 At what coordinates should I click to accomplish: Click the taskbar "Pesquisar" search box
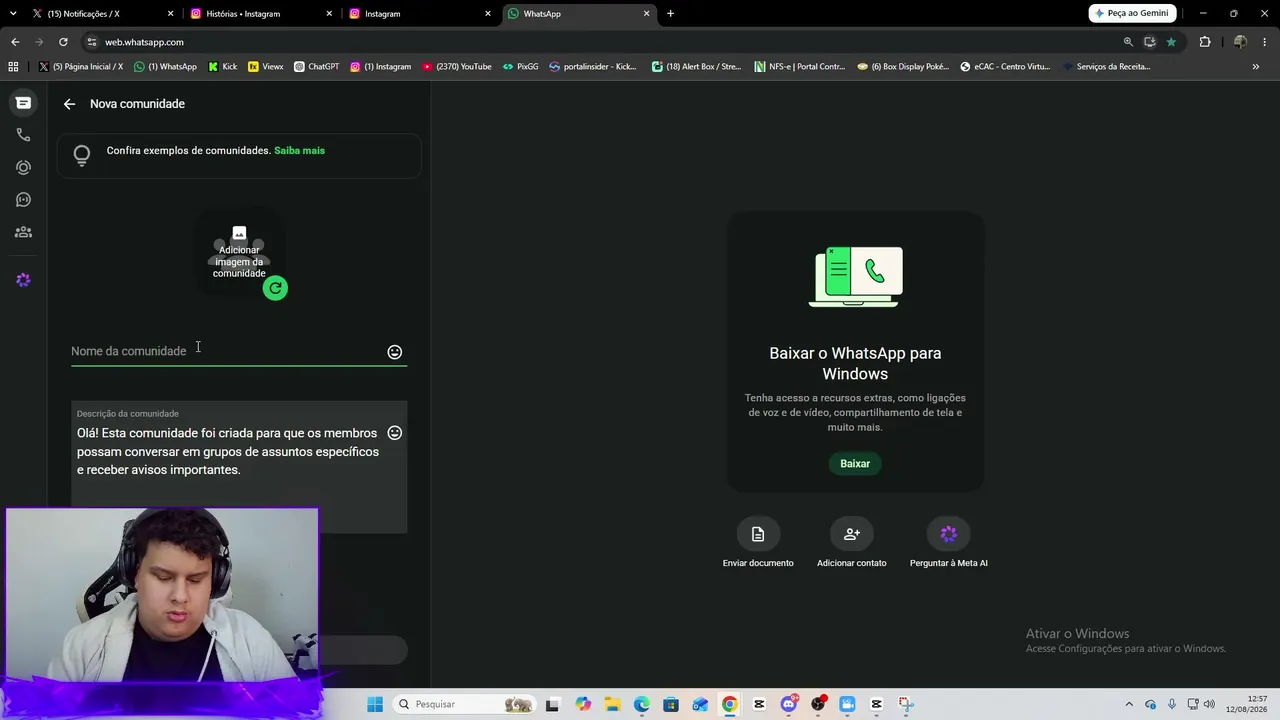[465, 704]
